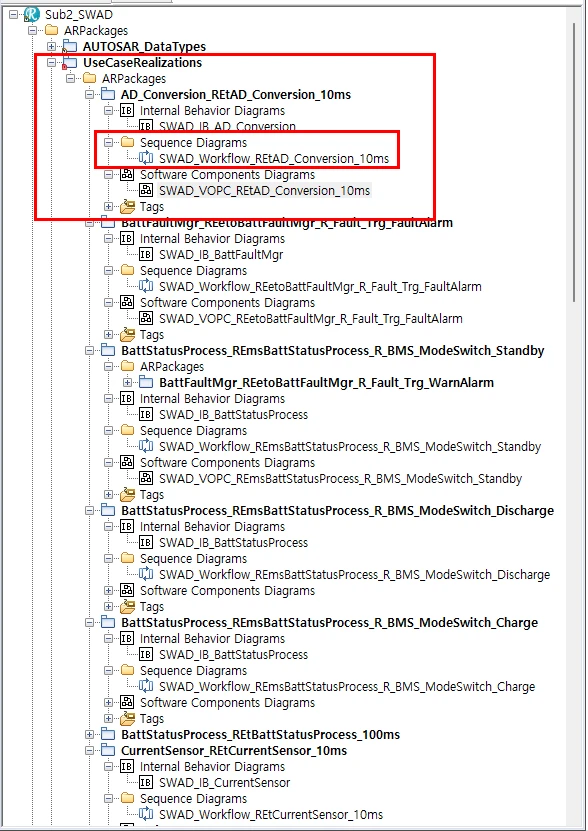
Task: Select BattStatusProcess_REmsBattStatusProcess_R_BMS_ModeSwitch_Charge package
Action: tap(329, 622)
